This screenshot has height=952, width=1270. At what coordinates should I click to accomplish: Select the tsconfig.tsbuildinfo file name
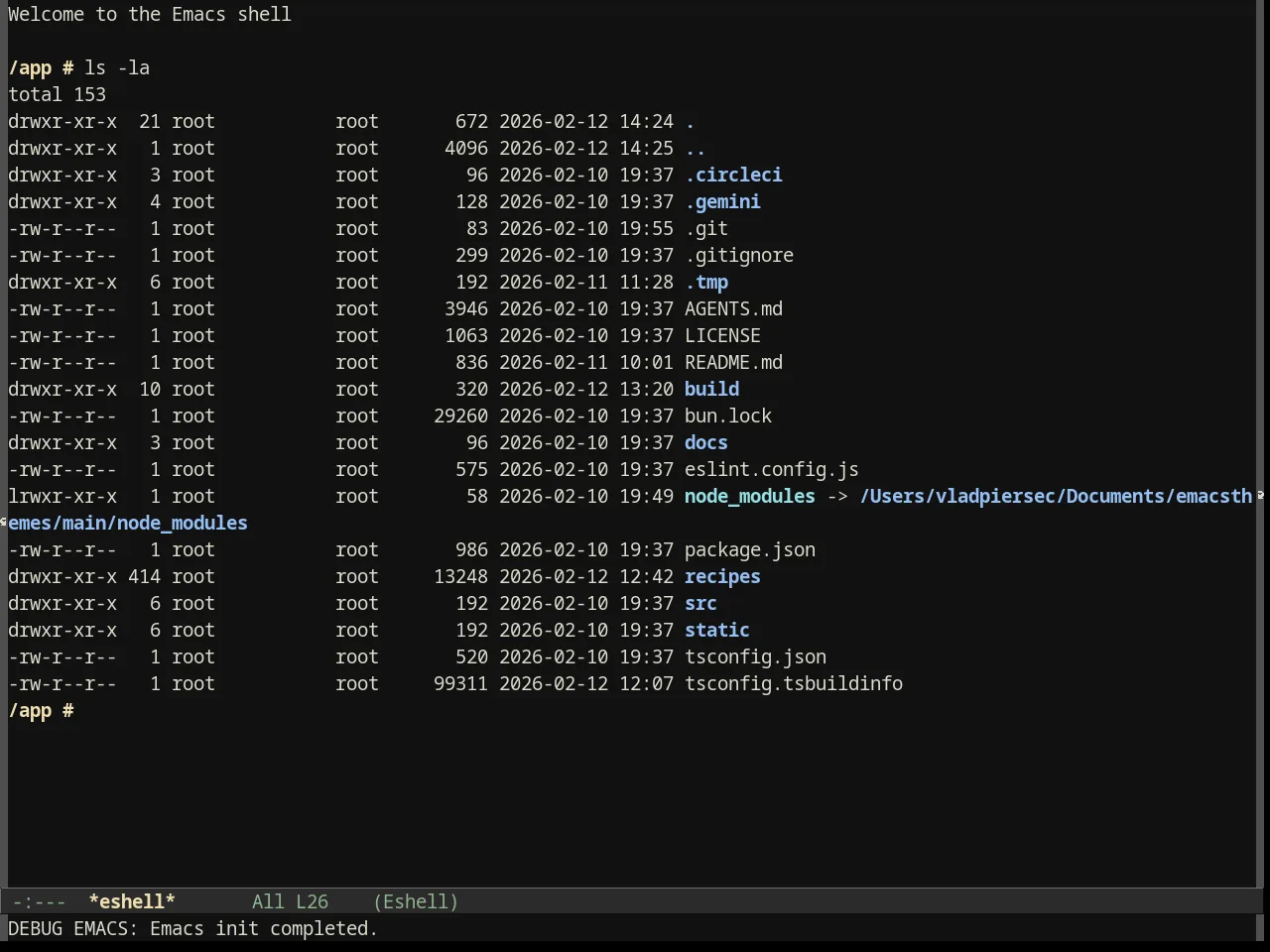(794, 683)
